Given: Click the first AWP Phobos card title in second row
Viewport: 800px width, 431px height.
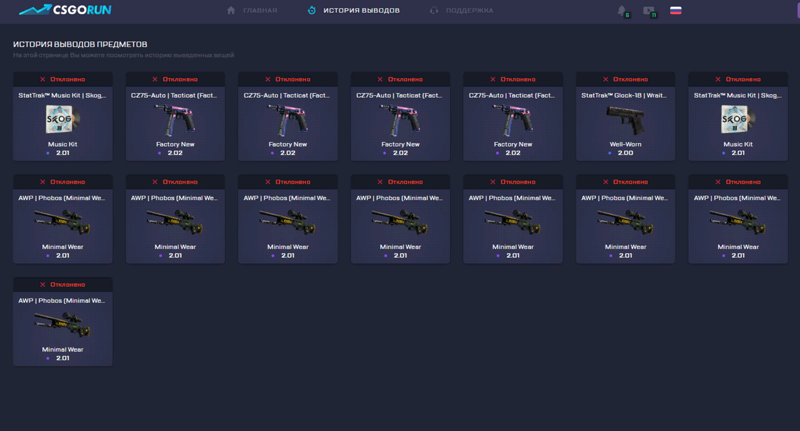Looking at the screenshot, I should coord(62,198).
